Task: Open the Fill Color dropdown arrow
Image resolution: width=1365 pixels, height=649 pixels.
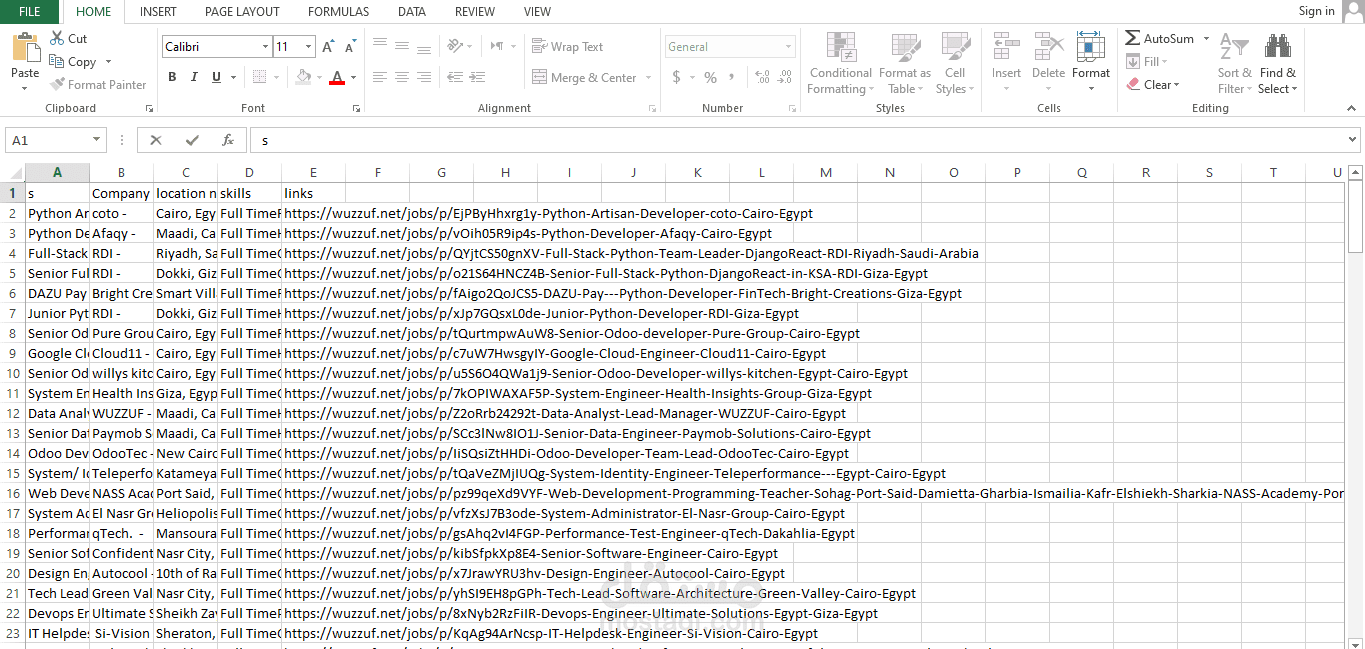Action: (320, 77)
